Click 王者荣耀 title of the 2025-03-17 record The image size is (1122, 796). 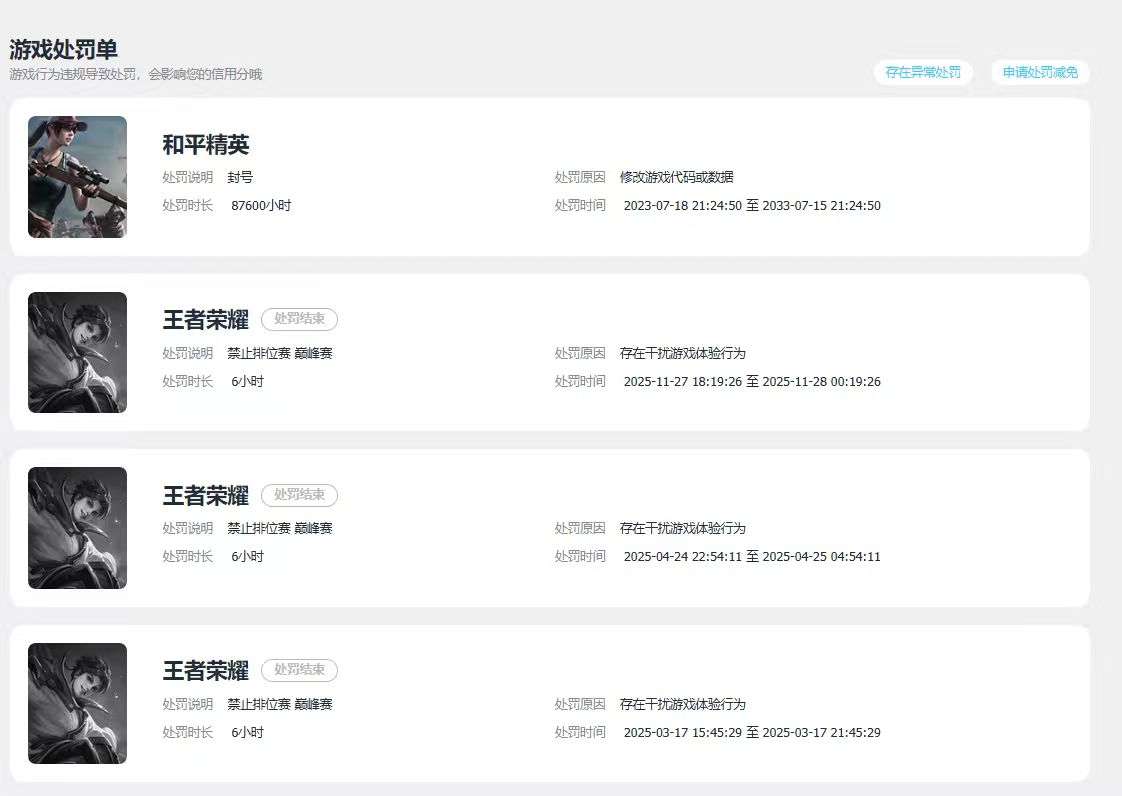click(206, 670)
